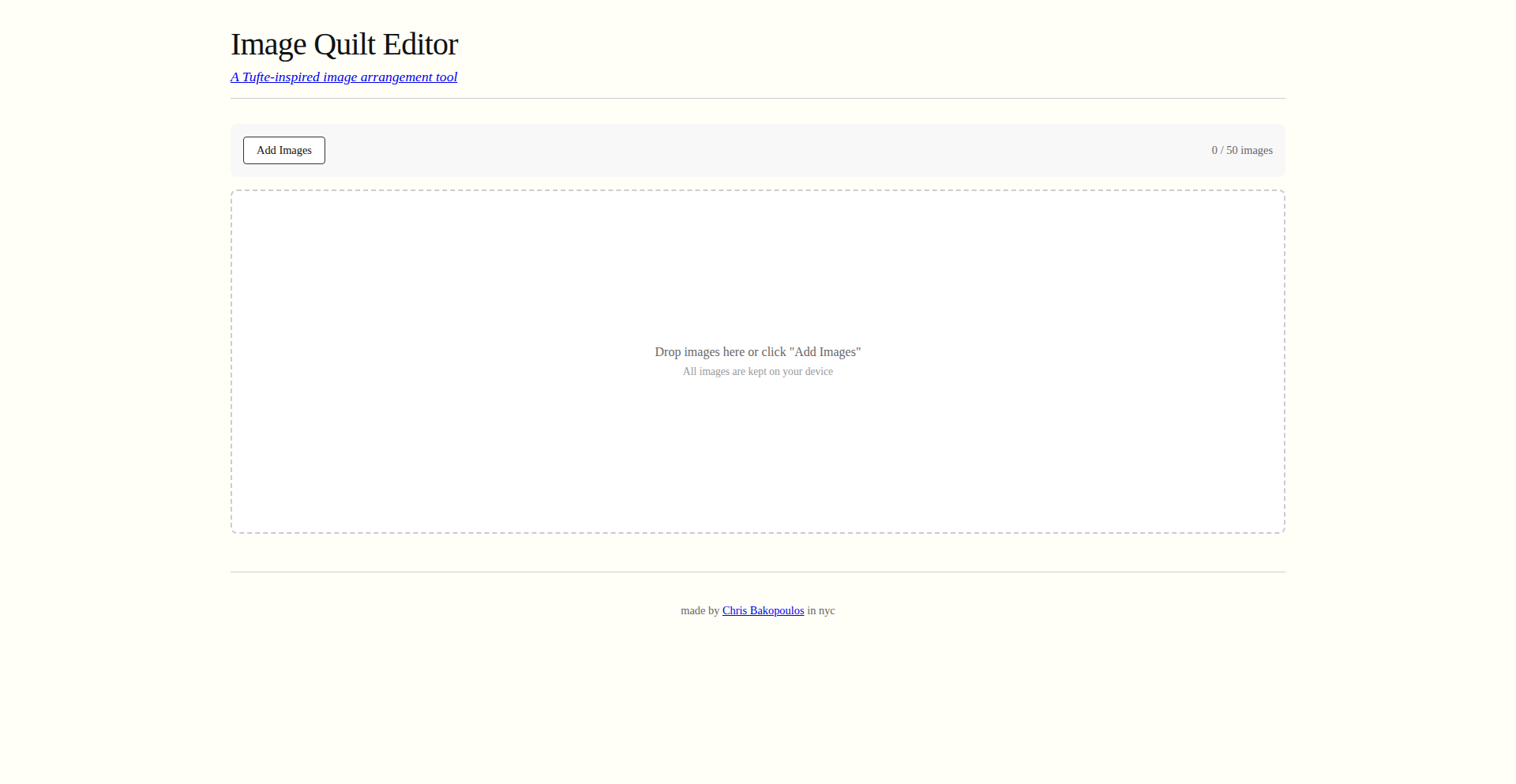Click the "Drop images here" prompt text

[758, 352]
